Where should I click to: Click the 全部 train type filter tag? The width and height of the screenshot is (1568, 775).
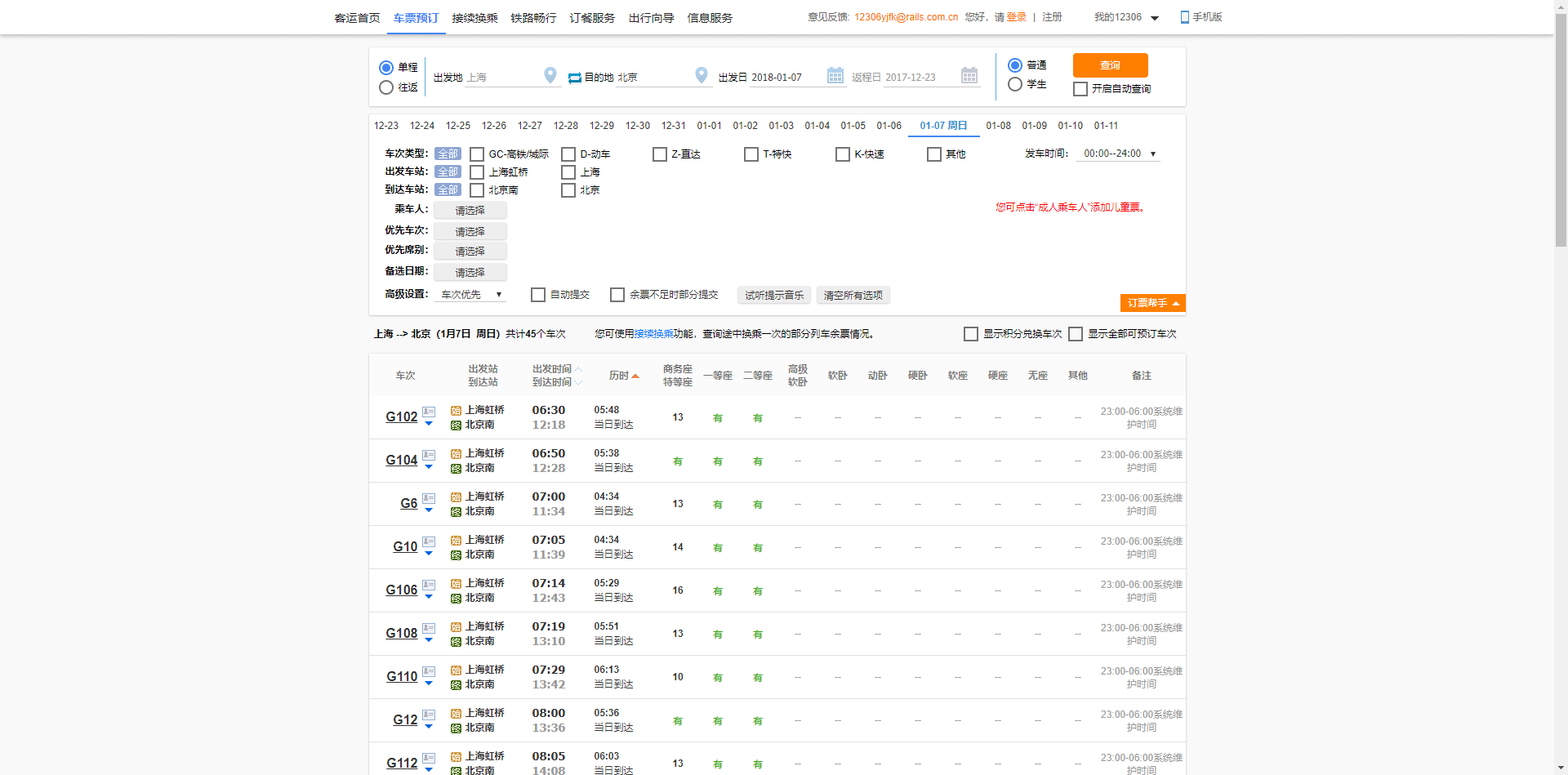[448, 154]
